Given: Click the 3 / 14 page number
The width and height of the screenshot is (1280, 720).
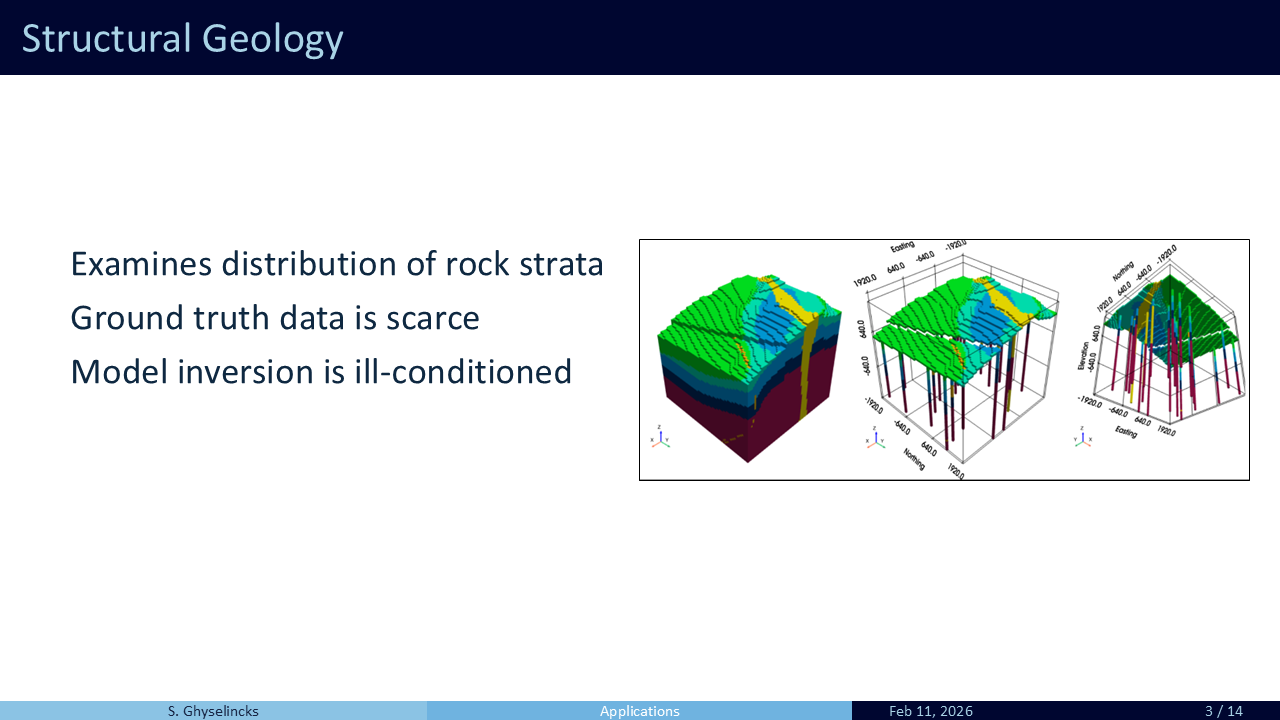Looking at the screenshot, I should click(1223, 711).
